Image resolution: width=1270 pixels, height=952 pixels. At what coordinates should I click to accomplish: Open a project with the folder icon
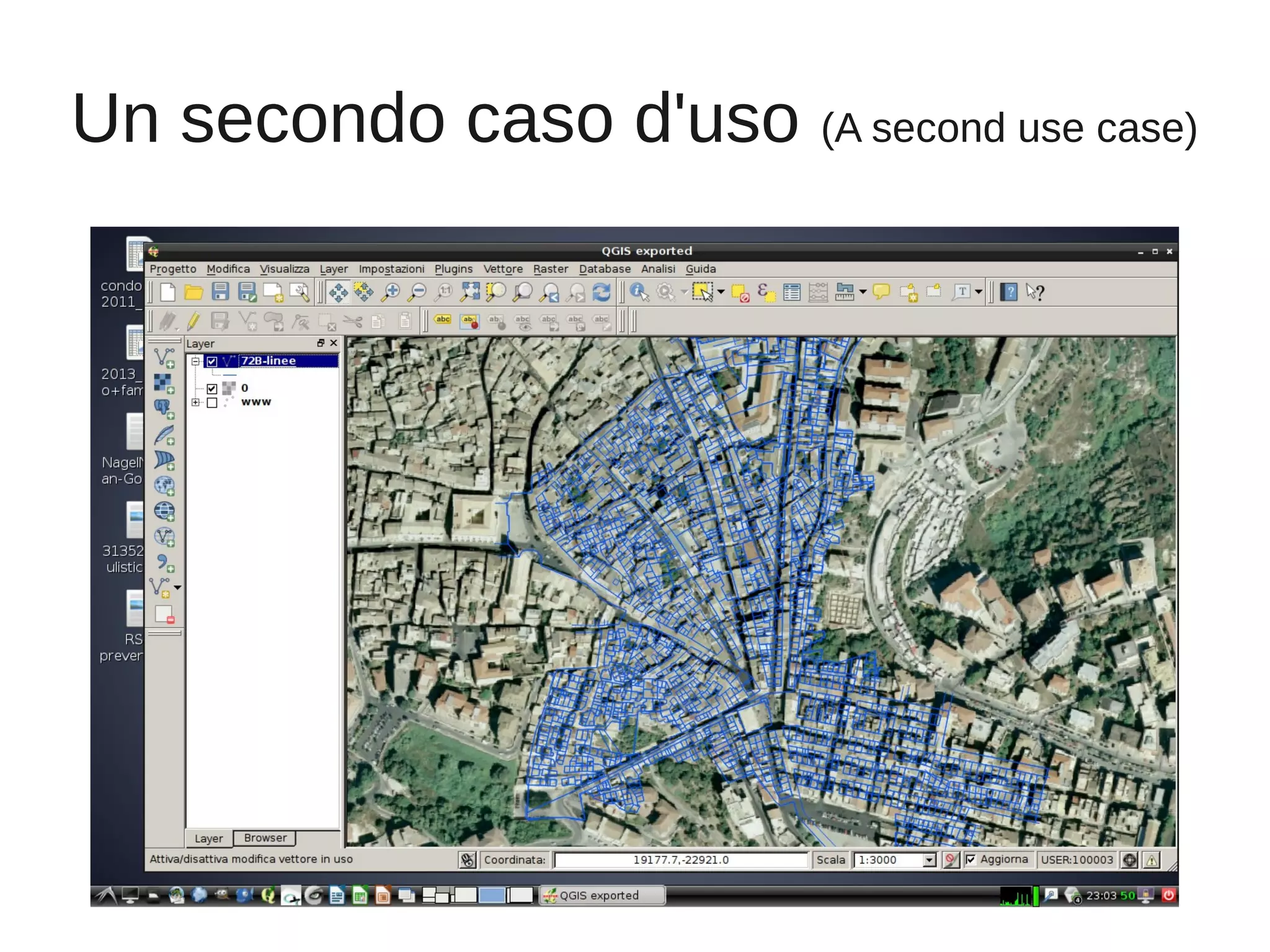pyautogui.click(x=194, y=291)
